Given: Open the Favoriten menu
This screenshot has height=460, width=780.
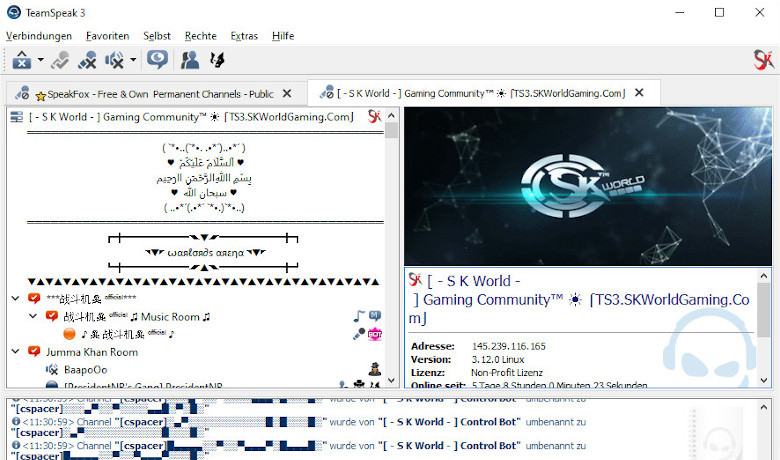Looking at the screenshot, I should tap(107, 36).
